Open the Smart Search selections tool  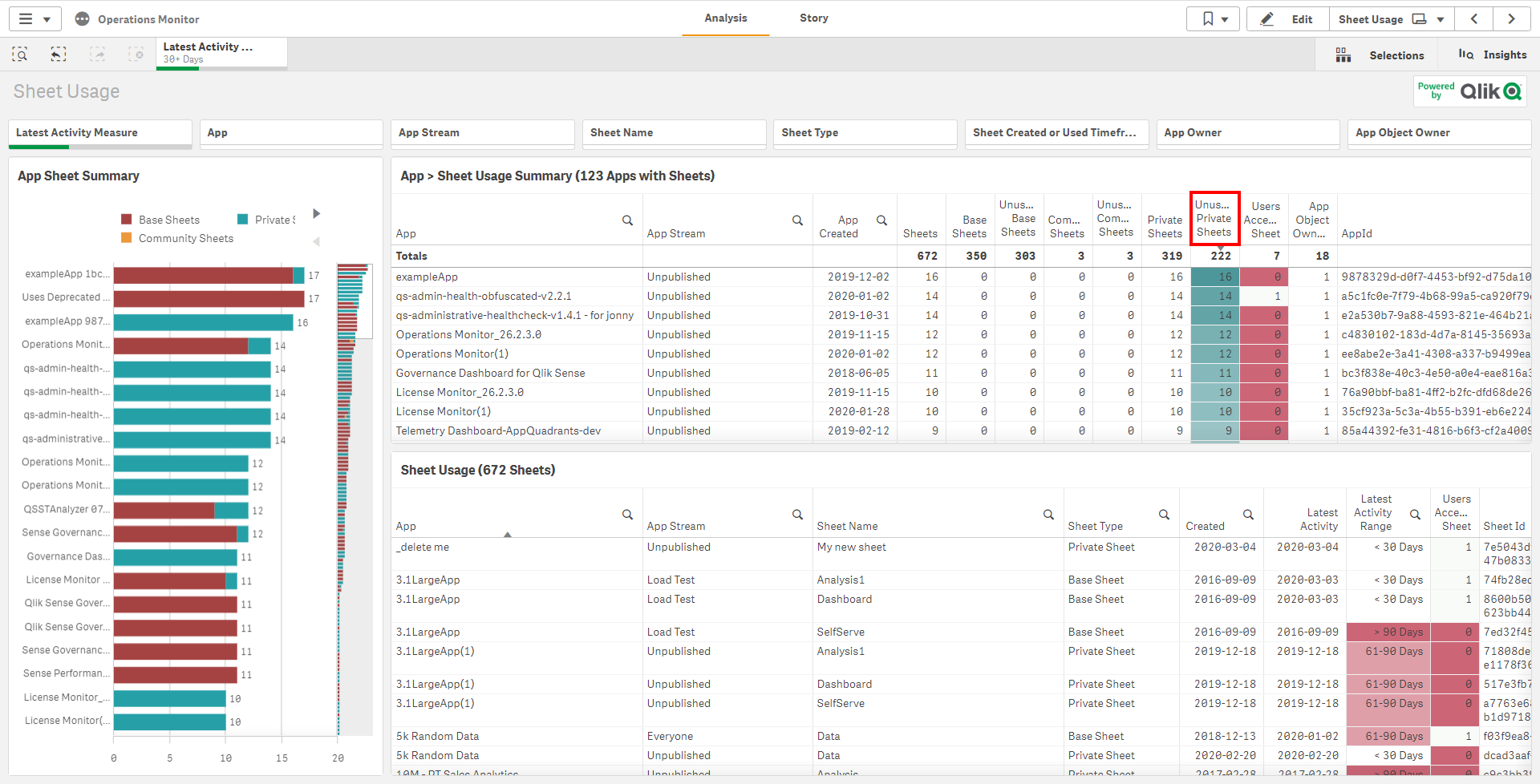click(x=20, y=54)
